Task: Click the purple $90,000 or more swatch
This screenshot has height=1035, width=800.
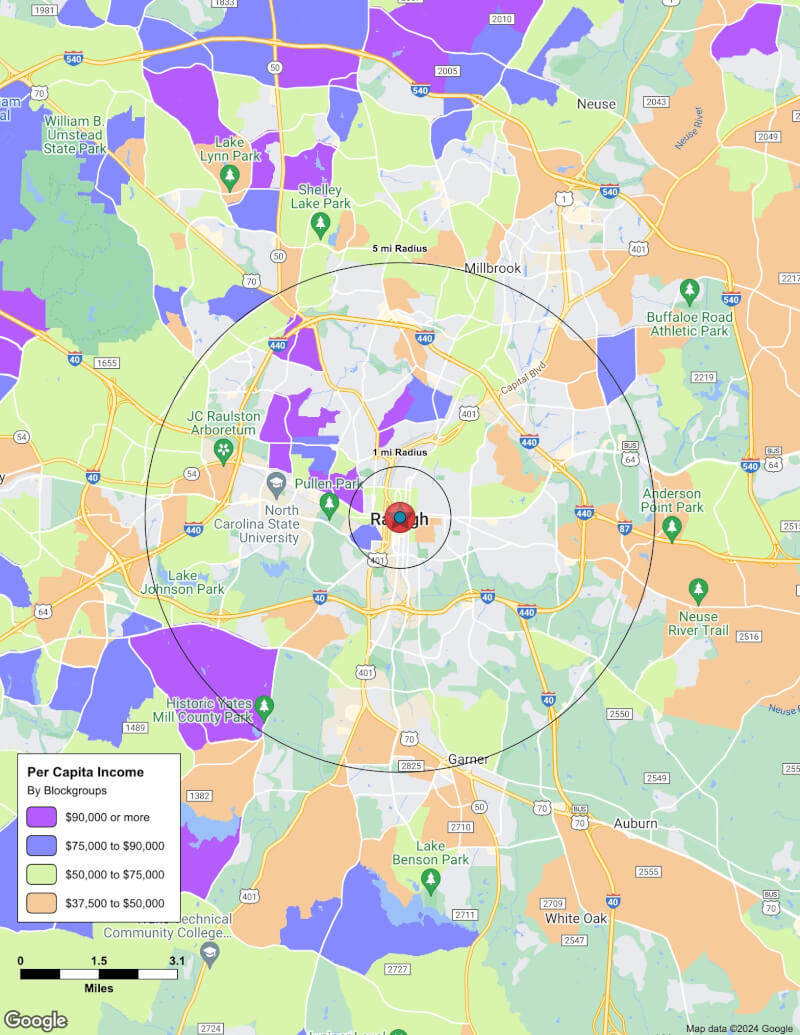Action: tap(41, 817)
